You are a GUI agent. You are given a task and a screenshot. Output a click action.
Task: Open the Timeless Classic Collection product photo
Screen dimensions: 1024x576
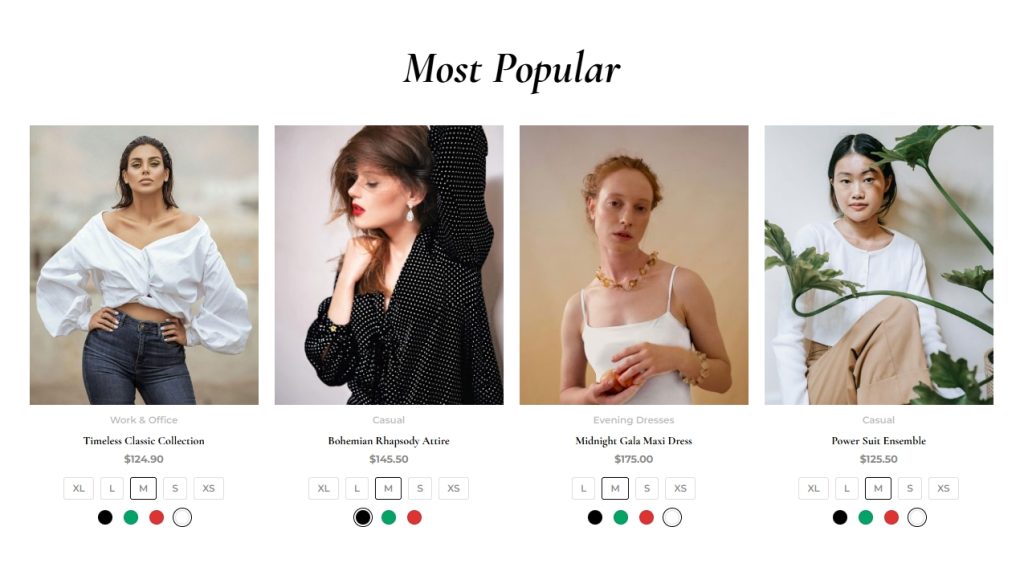[144, 264]
